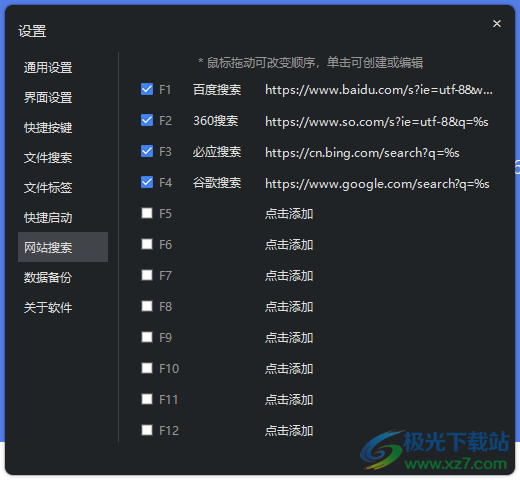This screenshot has height=480, width=520.
Task: Click the F4 hotkey label
Action: 165,183
